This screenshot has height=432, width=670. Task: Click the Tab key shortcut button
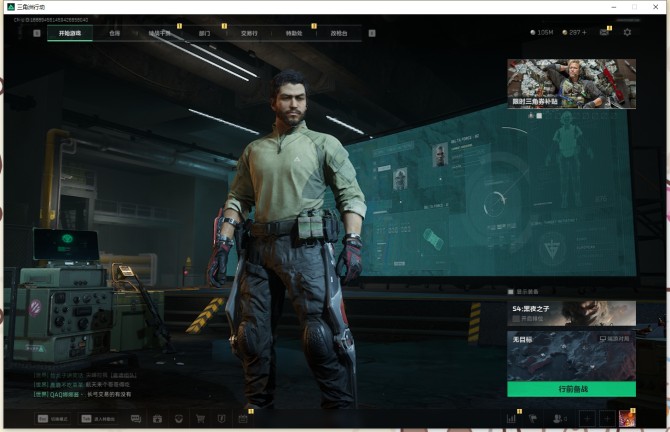coord(98,419)
